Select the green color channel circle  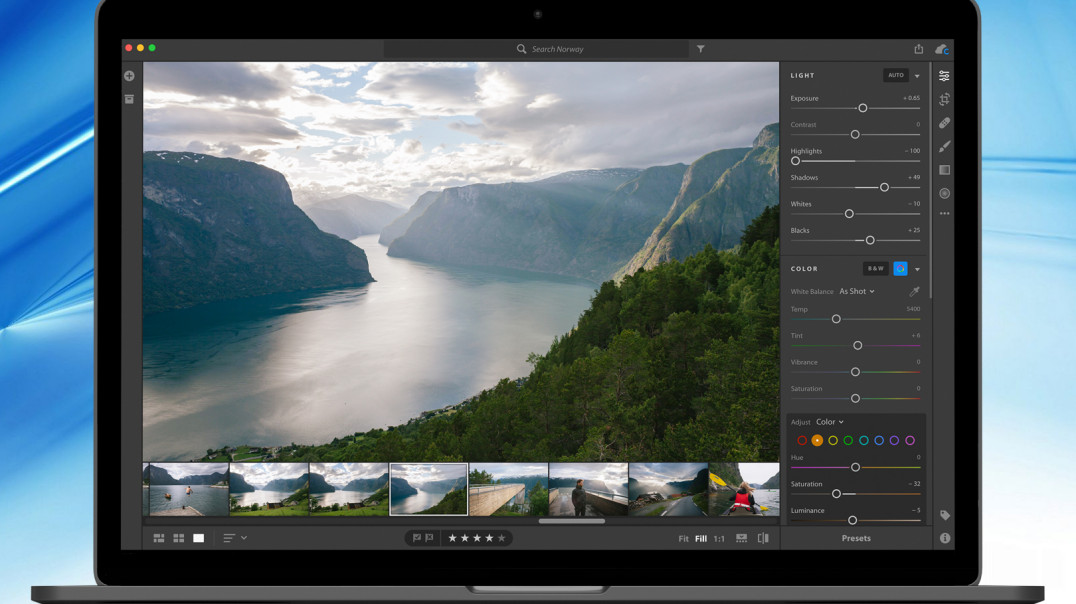click(848, 441)
